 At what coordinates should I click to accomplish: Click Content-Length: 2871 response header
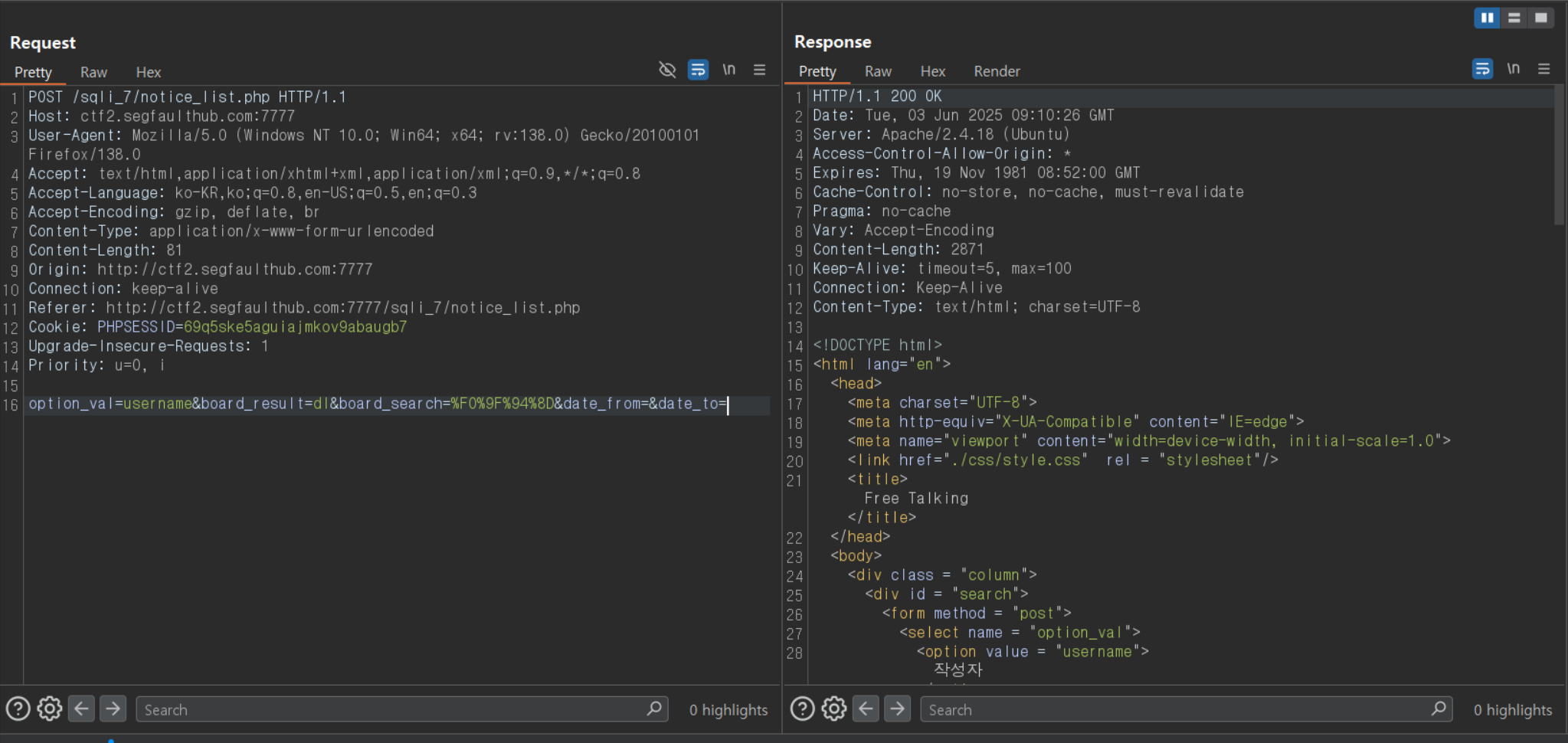(x=898, y=250)
